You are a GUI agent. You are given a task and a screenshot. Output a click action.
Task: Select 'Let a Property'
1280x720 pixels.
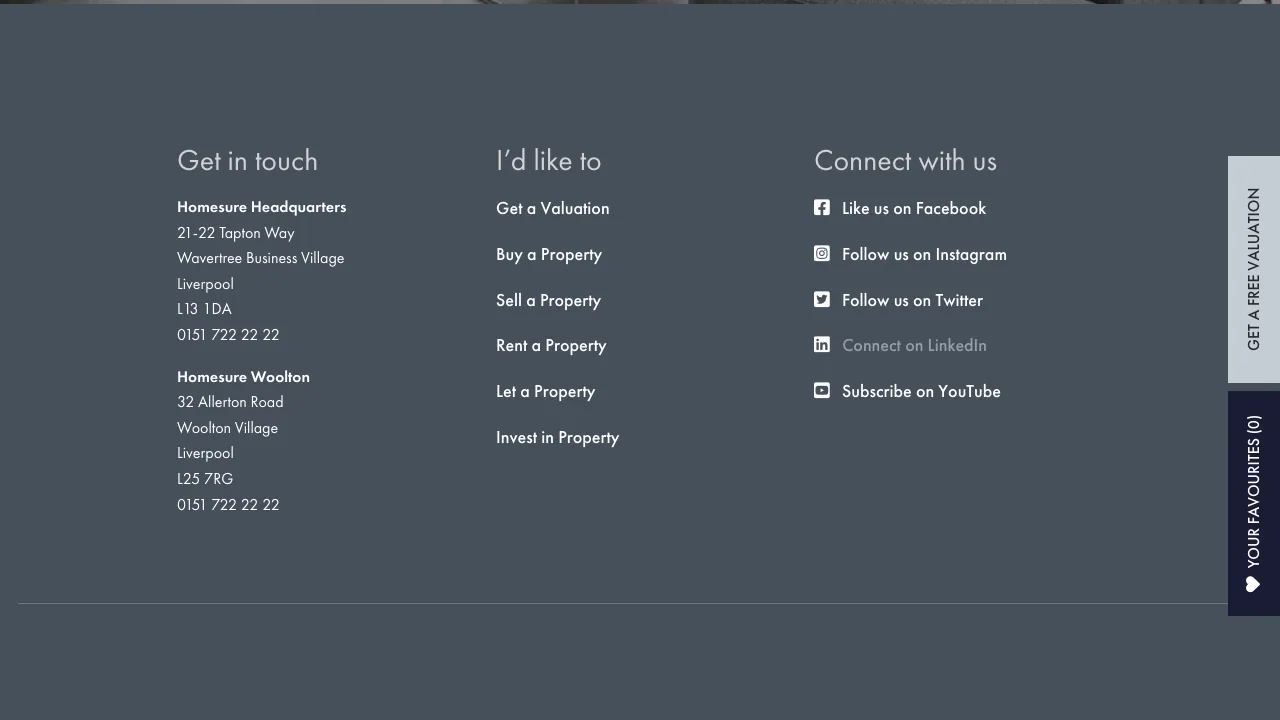pos(545,391)
